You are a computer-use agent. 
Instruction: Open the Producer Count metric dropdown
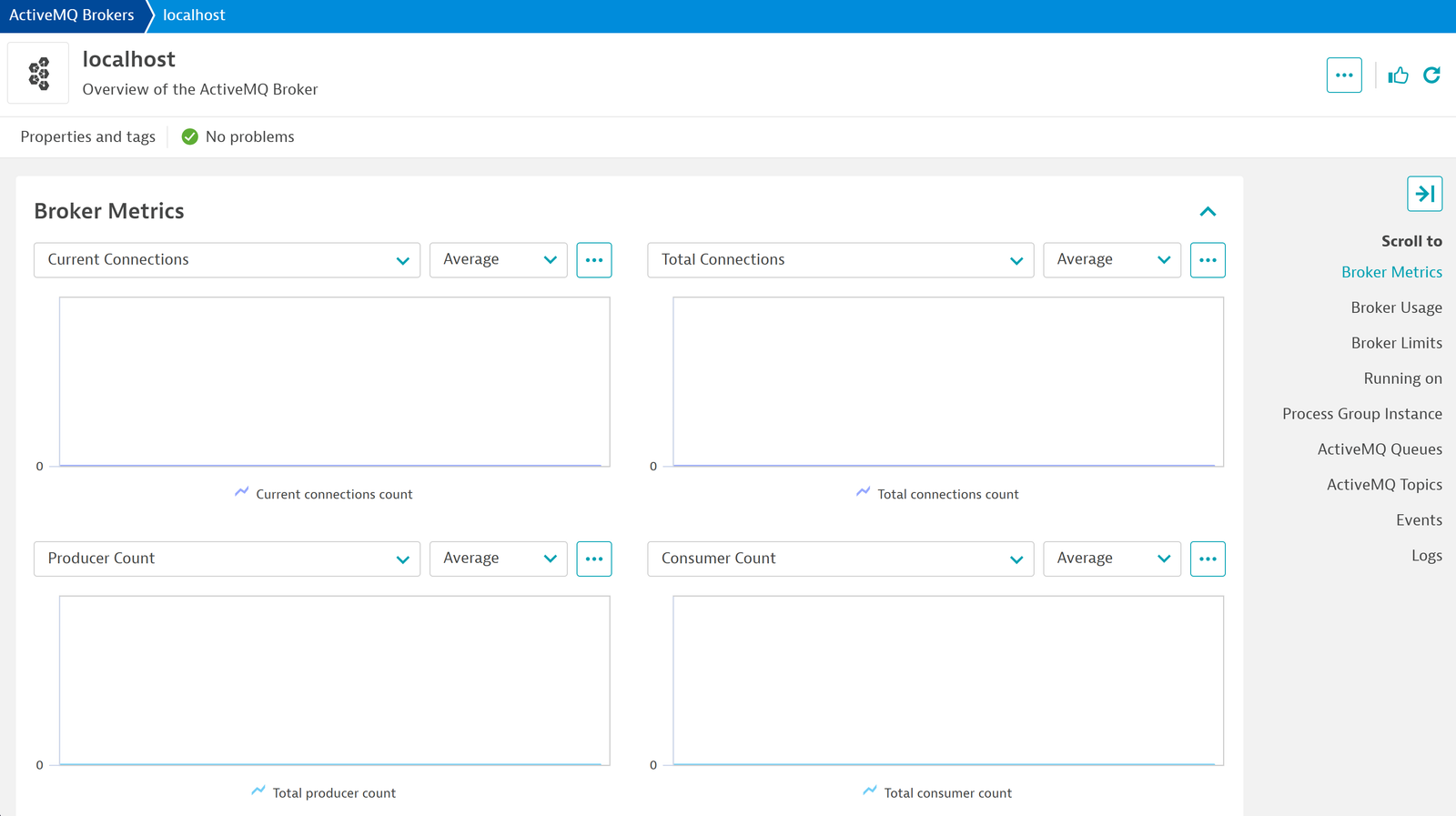pos(227,559)
